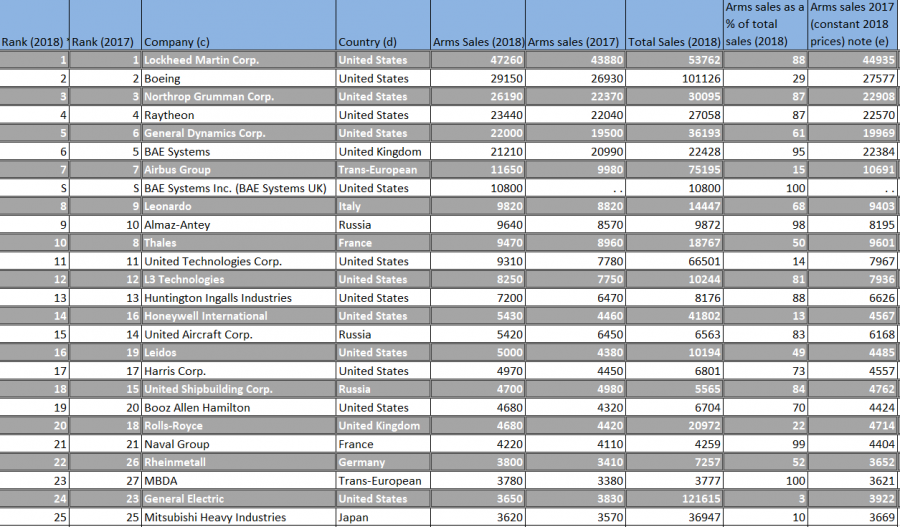Select the Almaz-Antey company cell

[239, 224]
